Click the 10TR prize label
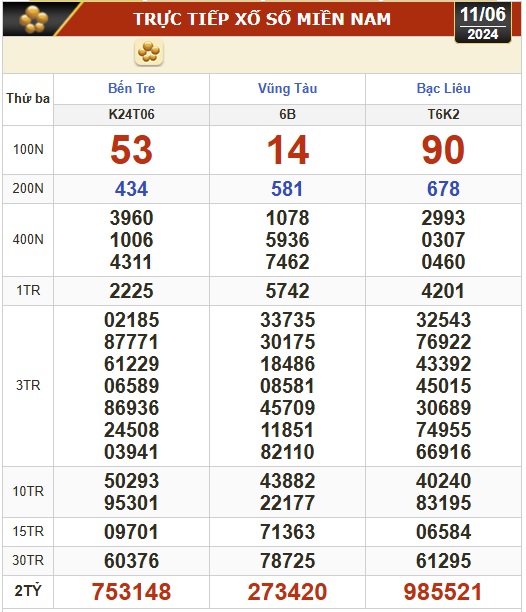 tap(28, 491)
